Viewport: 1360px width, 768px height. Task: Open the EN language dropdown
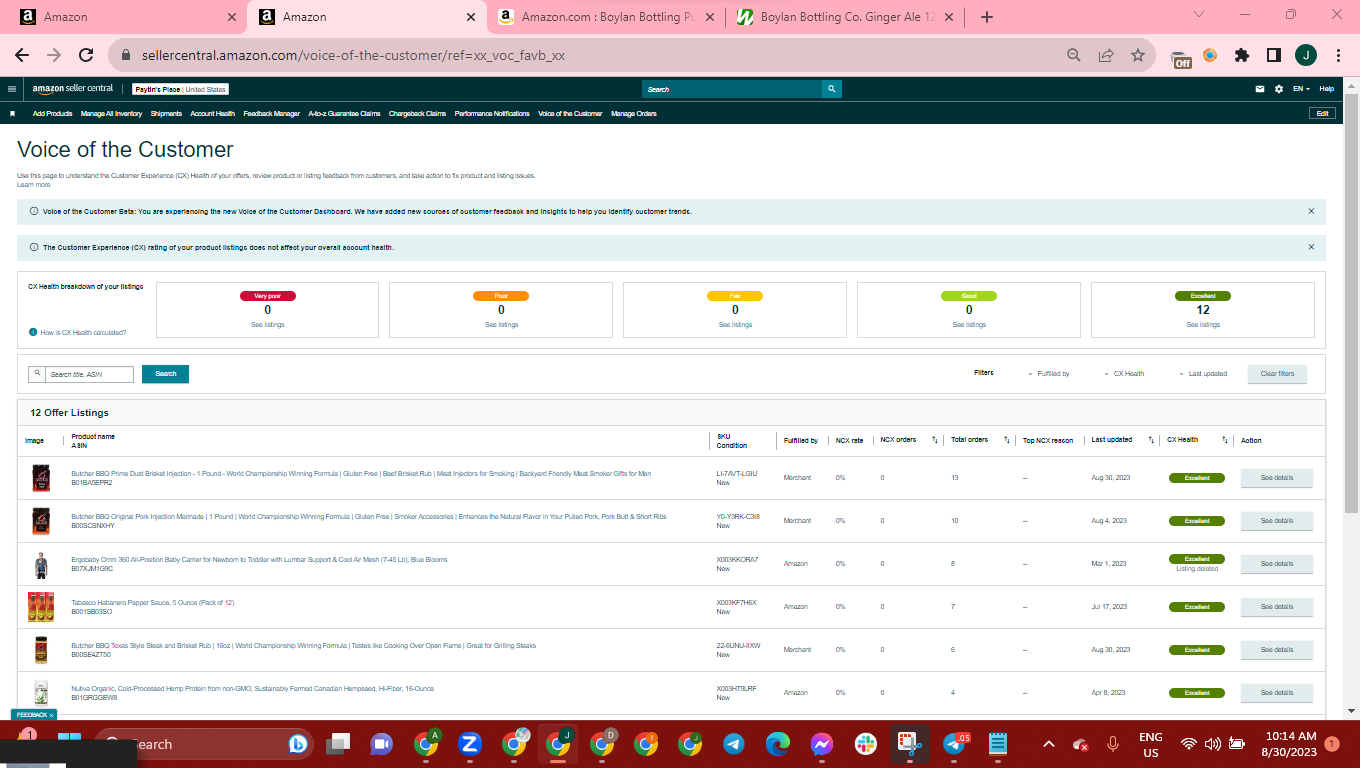[x=1301, y=89]
